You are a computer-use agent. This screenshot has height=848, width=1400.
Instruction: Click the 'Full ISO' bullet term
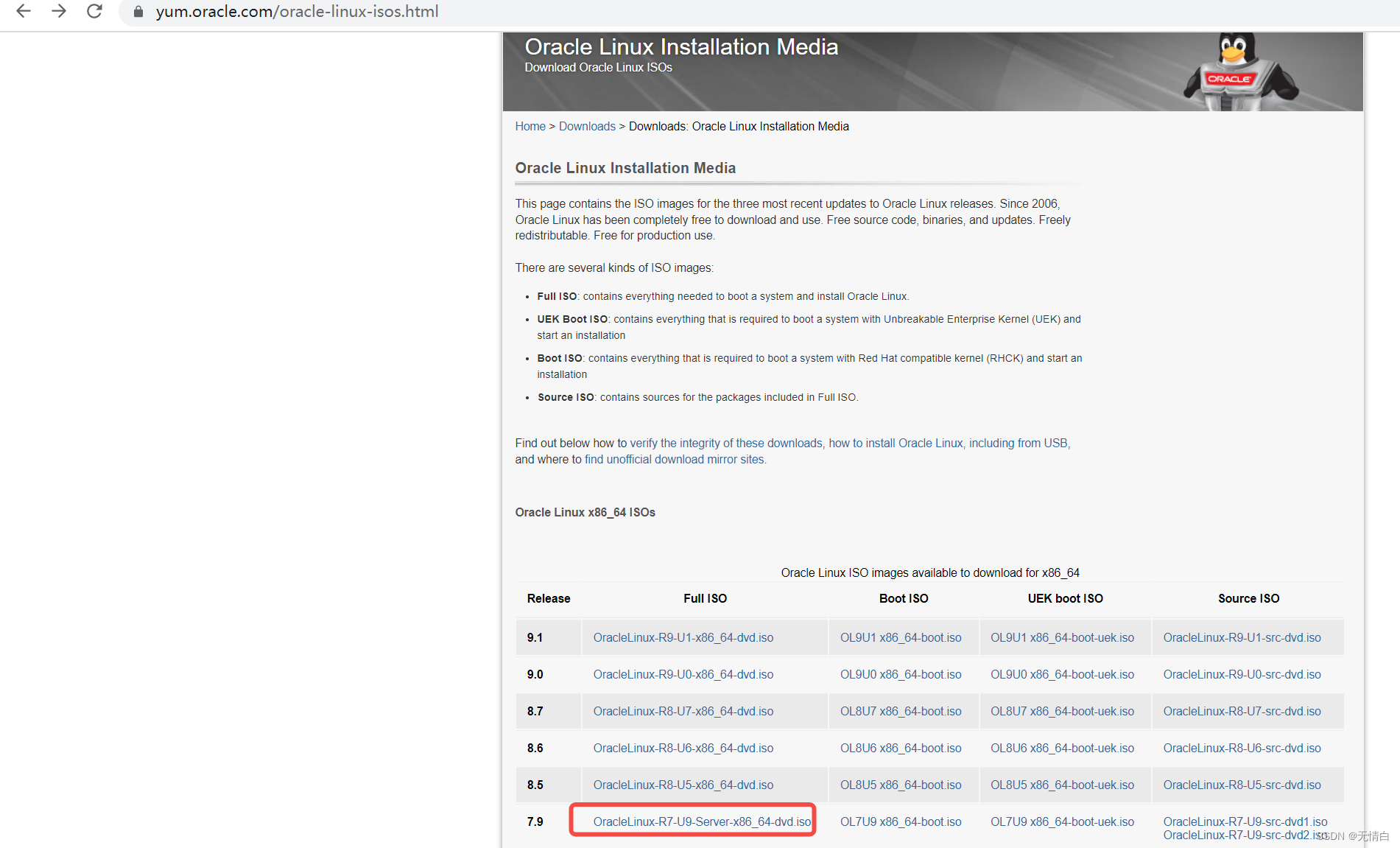point(557,296)
